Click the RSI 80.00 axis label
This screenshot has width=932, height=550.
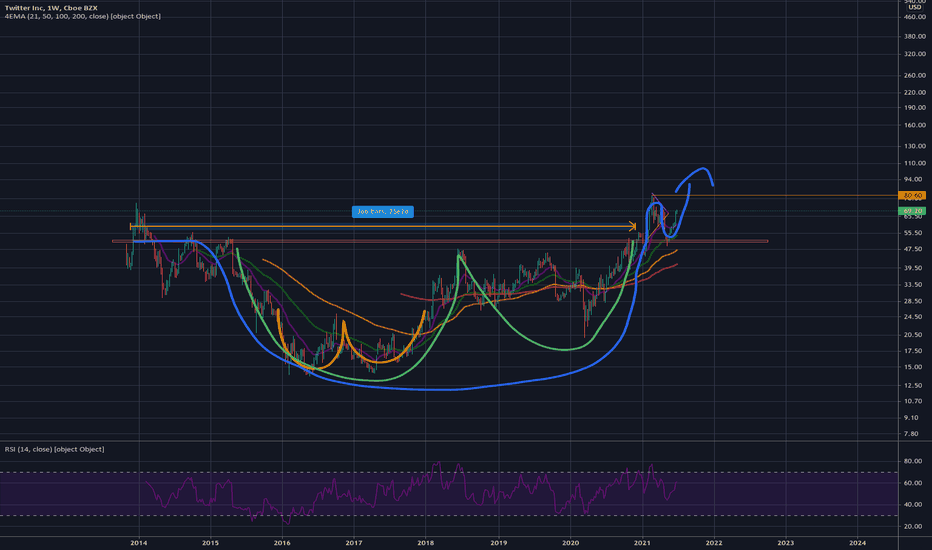[913, 461]
